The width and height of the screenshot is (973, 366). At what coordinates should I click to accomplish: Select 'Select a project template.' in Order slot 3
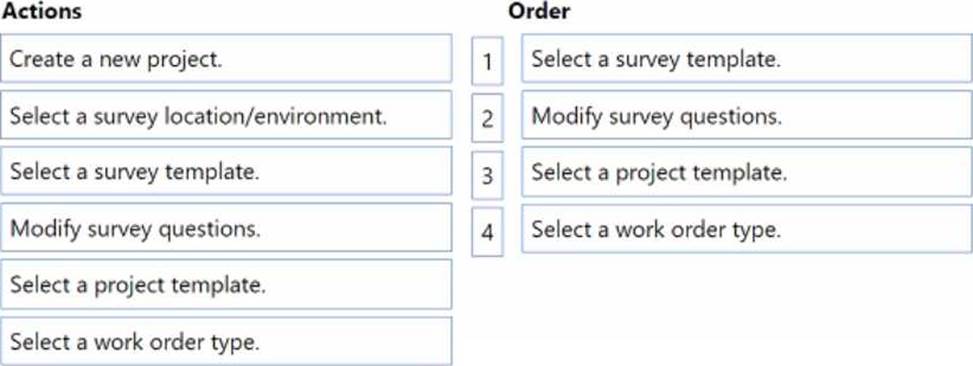coord(747,172)
